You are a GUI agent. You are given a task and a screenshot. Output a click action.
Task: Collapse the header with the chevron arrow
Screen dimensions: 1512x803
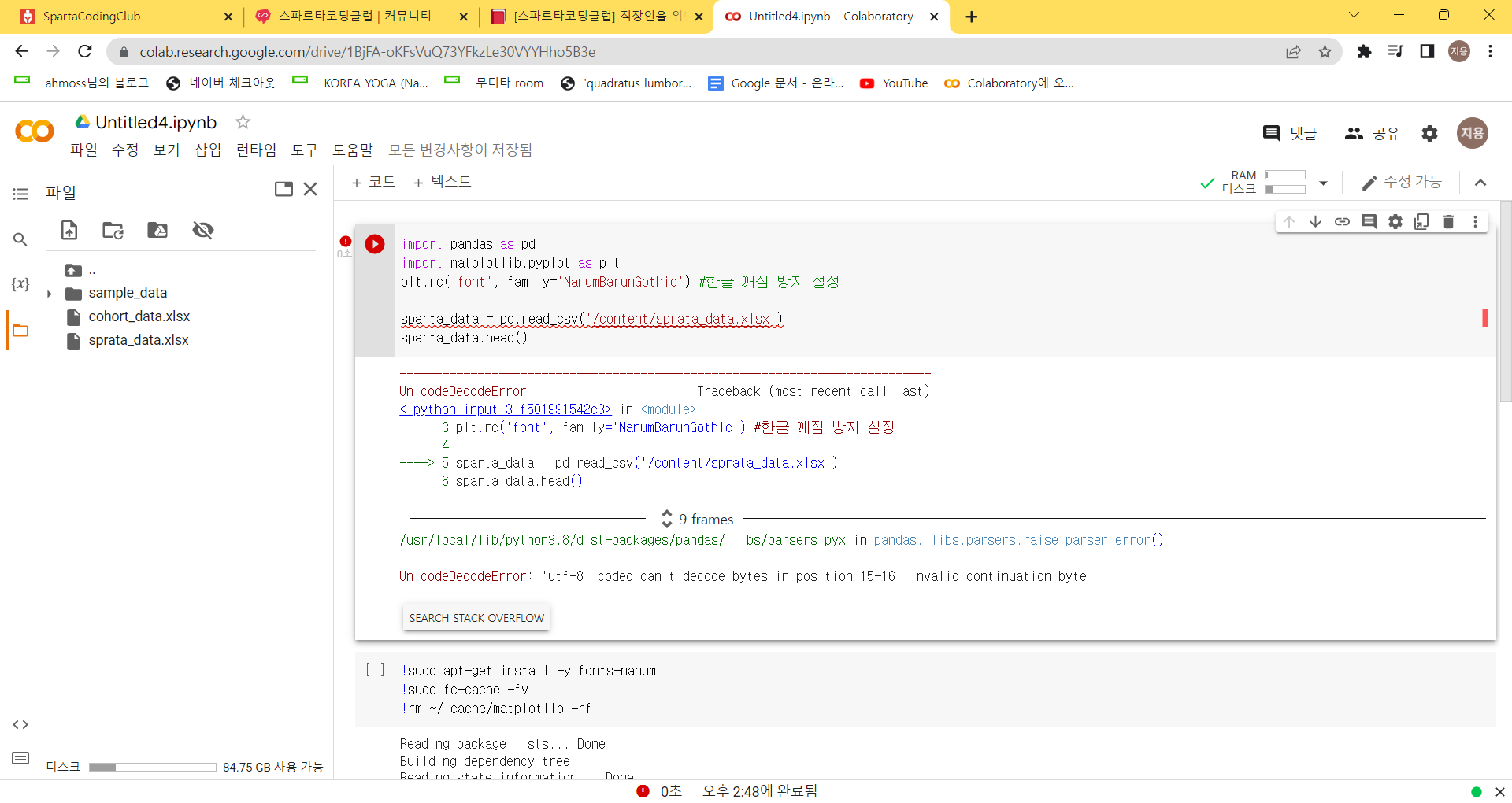coord(1480,183)
